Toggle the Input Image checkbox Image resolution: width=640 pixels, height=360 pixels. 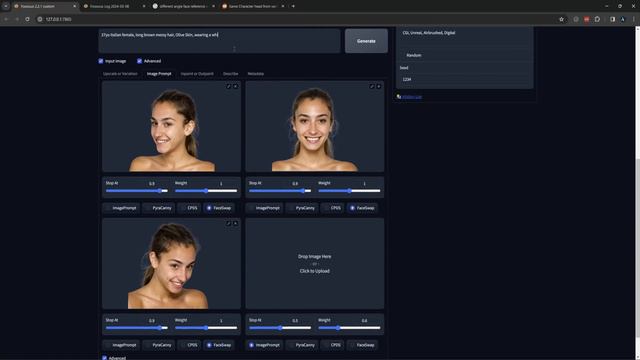(x=101, y=61)
